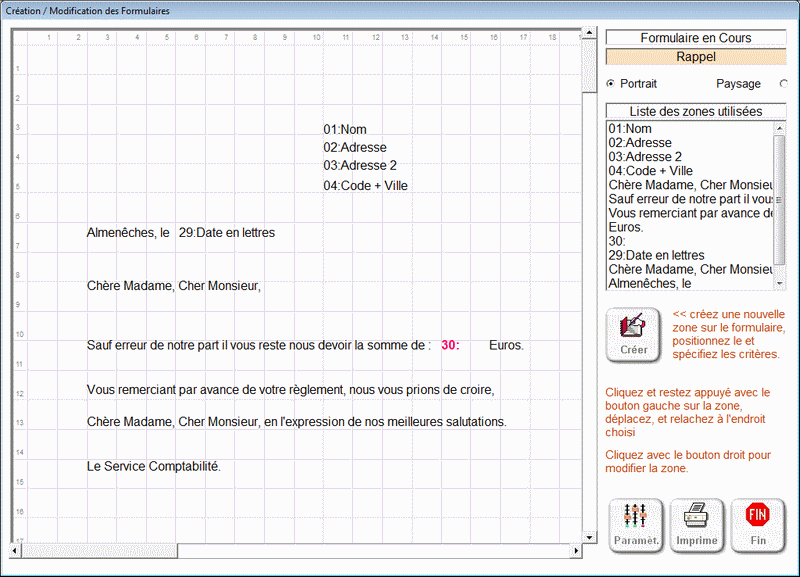Click the 'Chère Madame, Cher Monsieur,' greeting zone
This screenshot has width=800, height=577.
(173, 286)
